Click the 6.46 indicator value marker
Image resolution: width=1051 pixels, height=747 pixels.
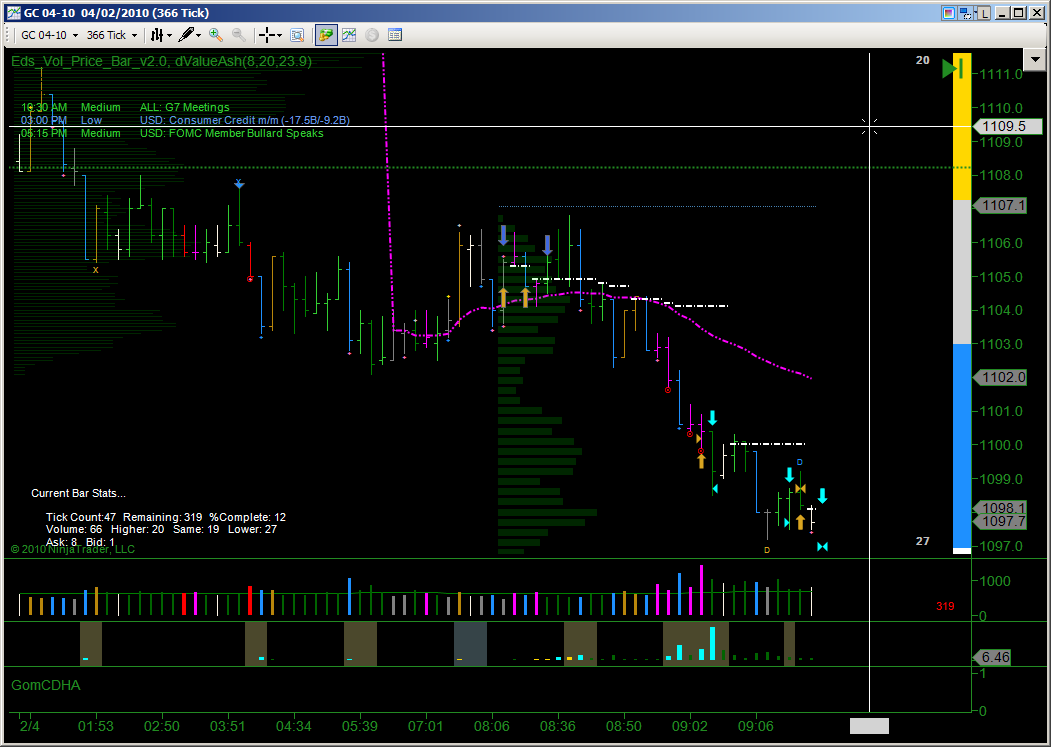point(994,657)
